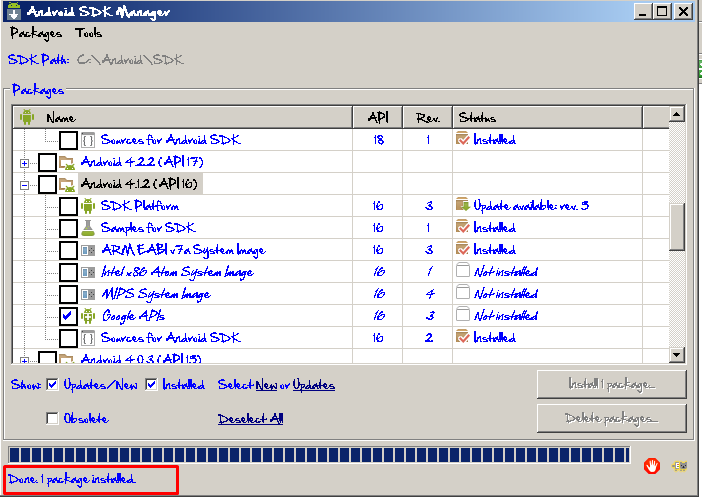Click the 'Done. 1 package installed.' status text
The image size is (702, 497).
pos(71,480)
